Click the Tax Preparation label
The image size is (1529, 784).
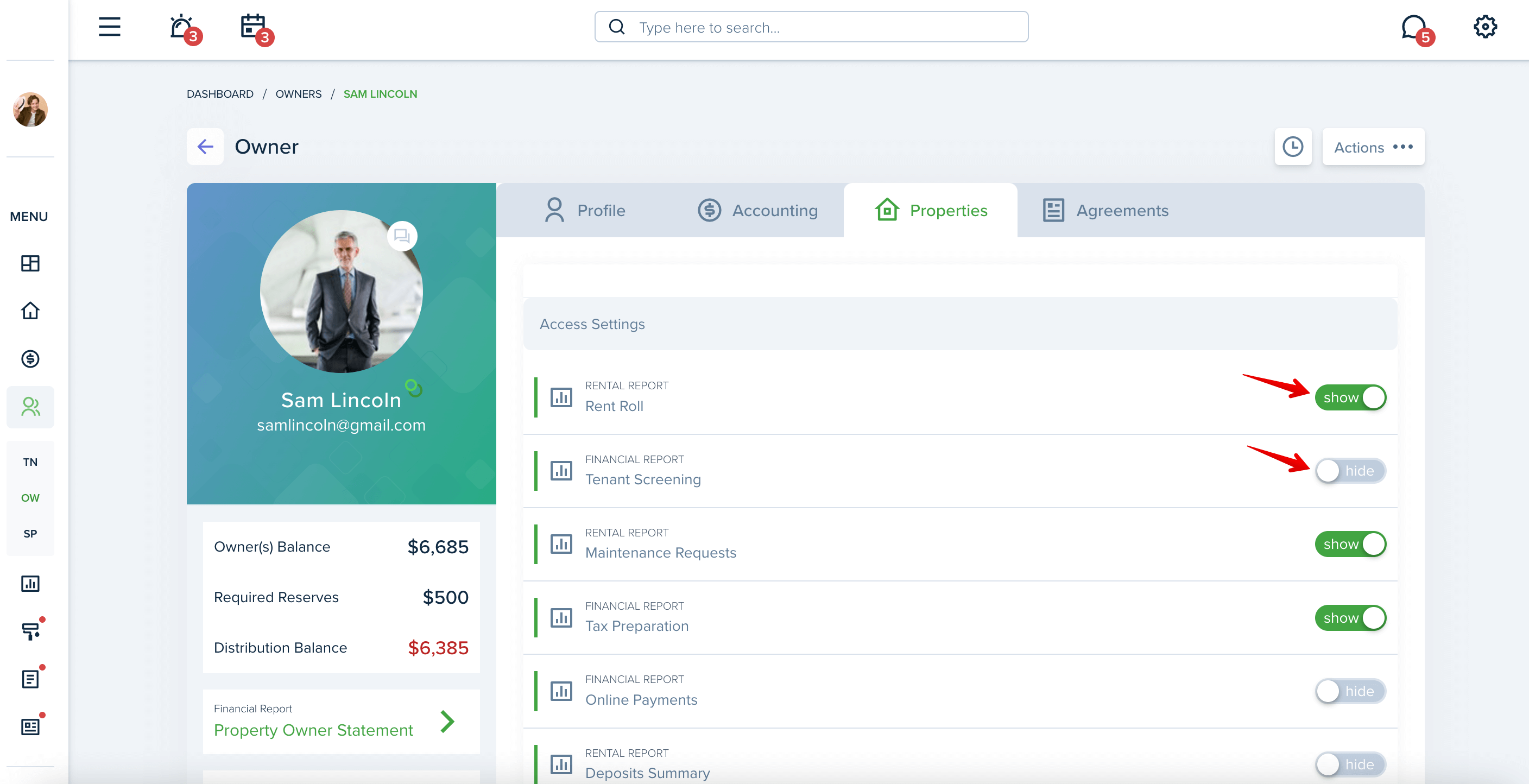pos(637,626)
